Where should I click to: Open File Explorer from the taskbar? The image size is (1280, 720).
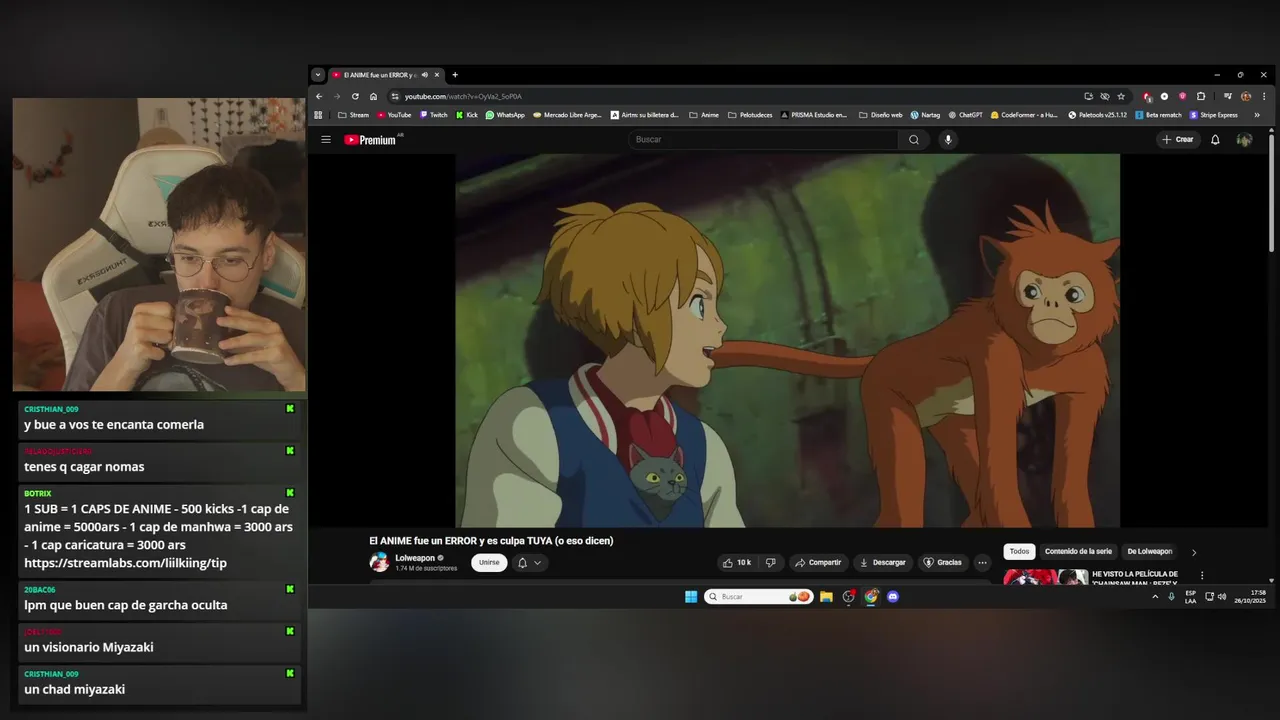click(826, 597)
